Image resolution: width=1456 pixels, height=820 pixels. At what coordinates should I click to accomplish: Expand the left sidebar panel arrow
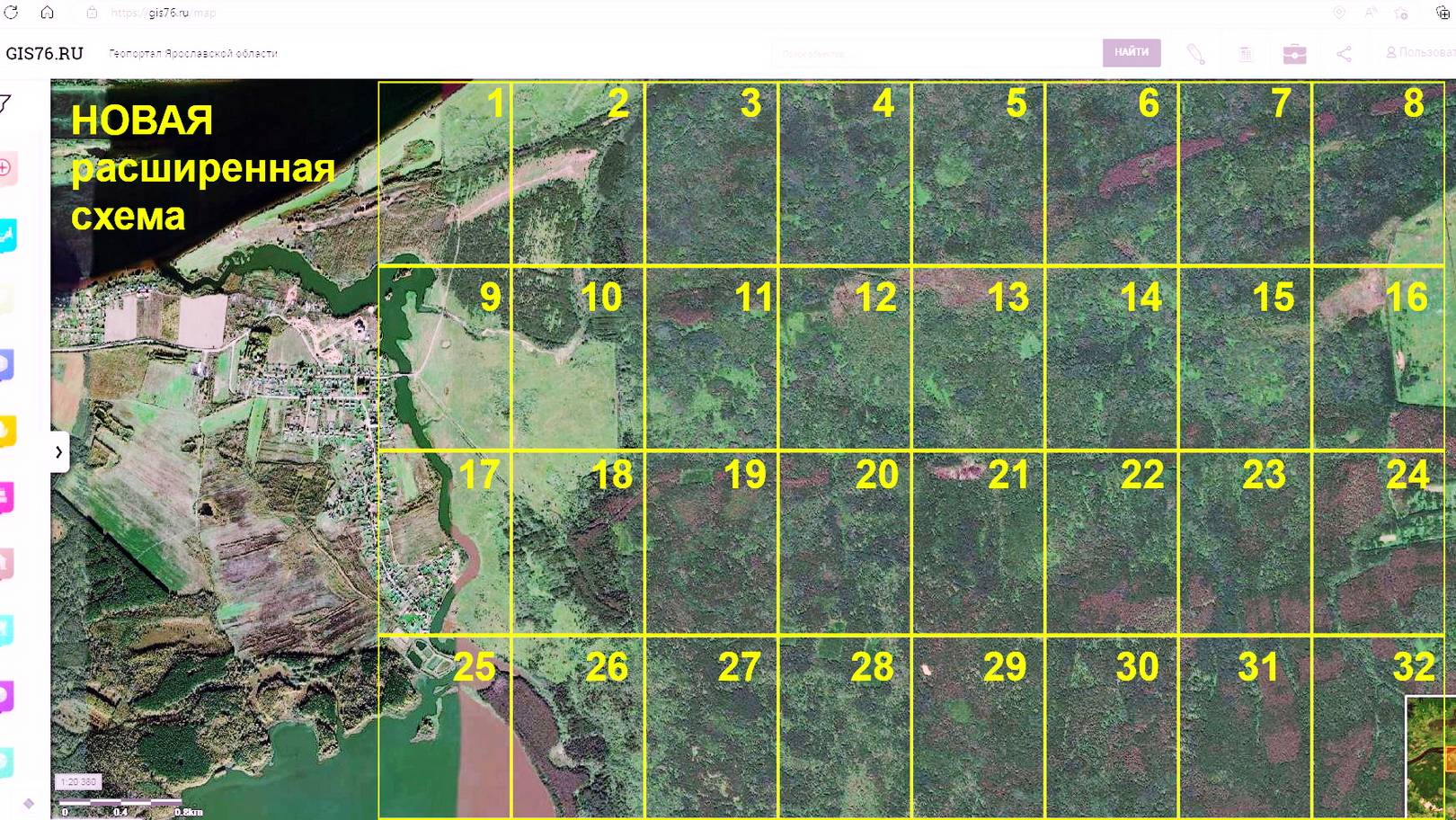pos(59,452)
